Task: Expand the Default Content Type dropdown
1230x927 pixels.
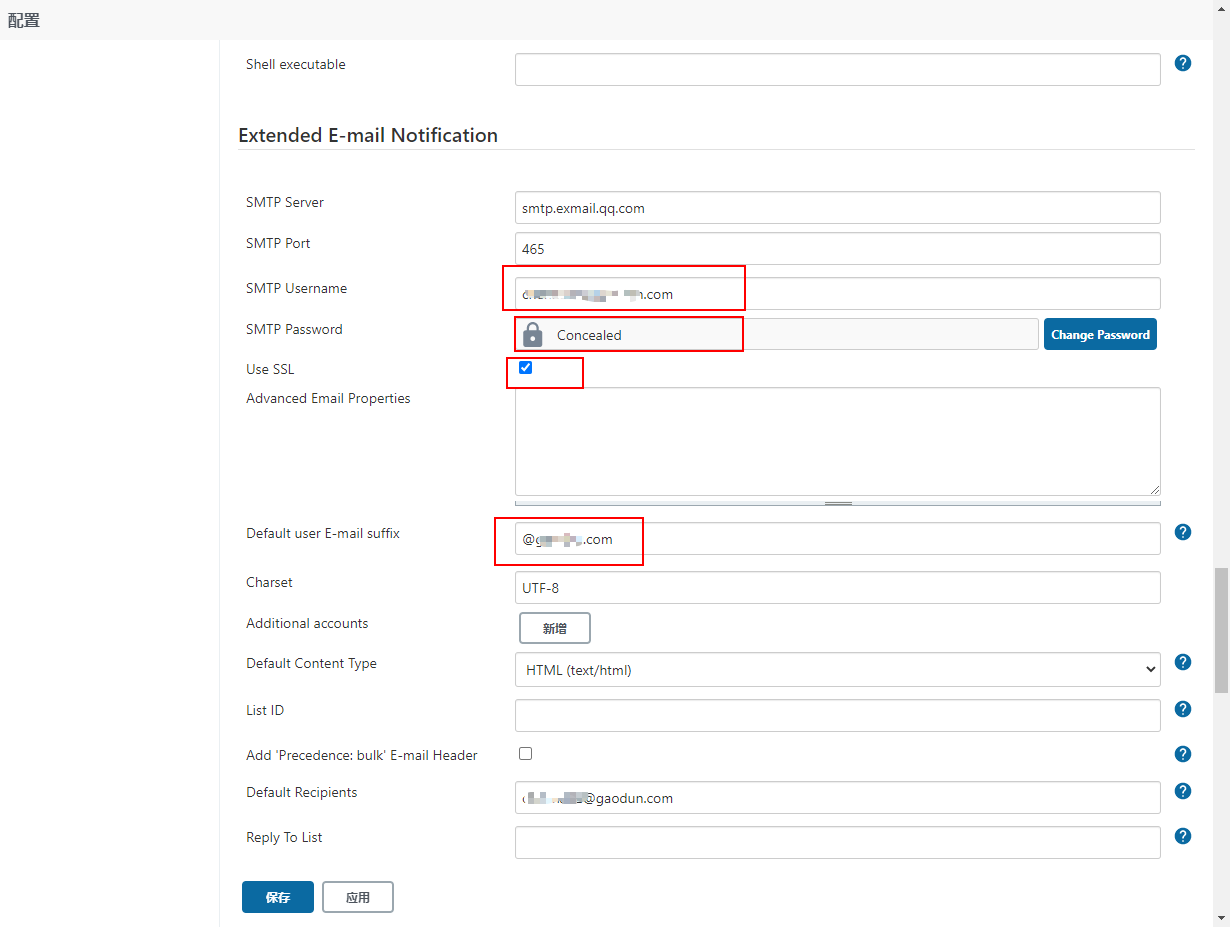Action: coord(838,670)
